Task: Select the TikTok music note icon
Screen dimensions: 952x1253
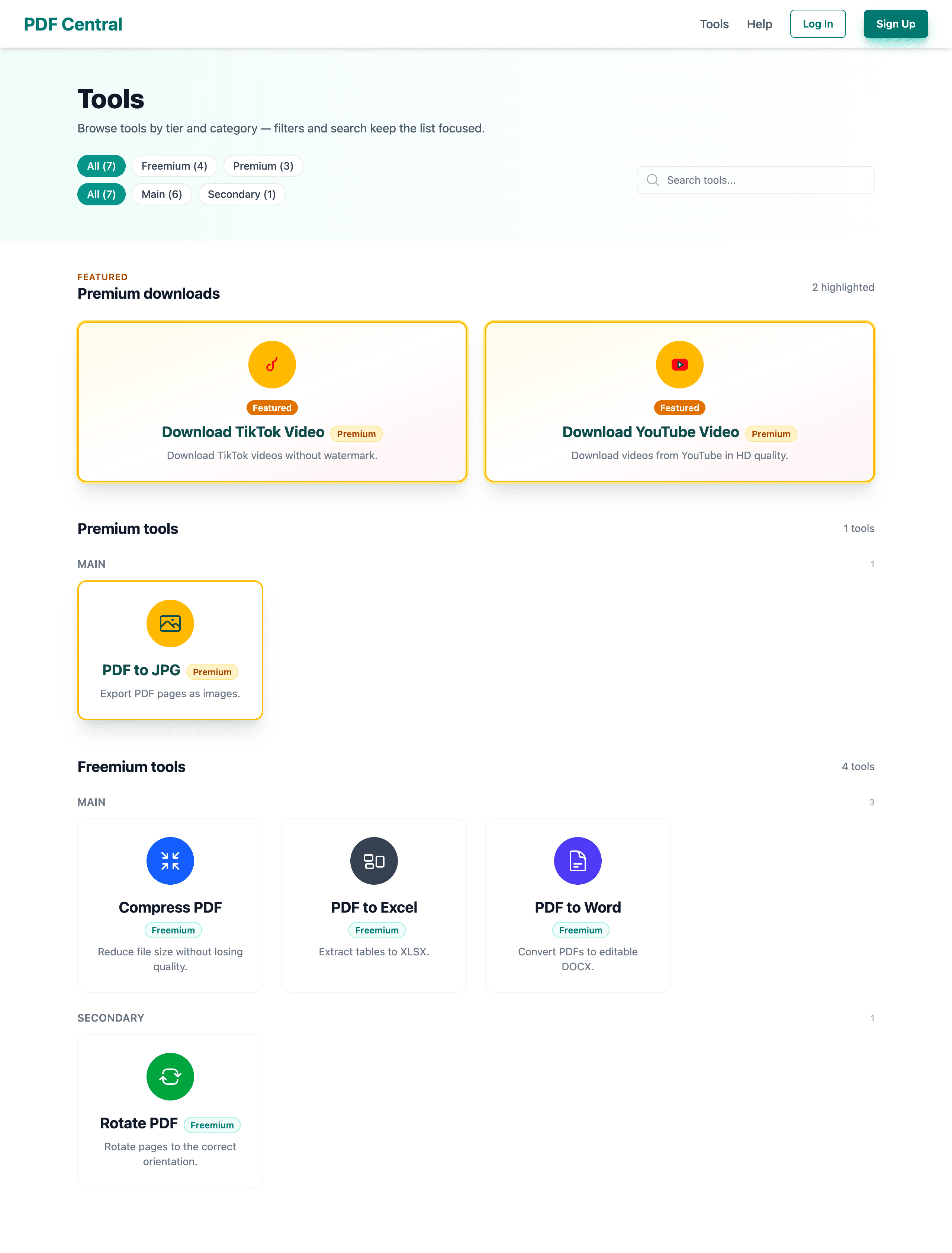Action: pyautogui.click(x=271, y=364)
